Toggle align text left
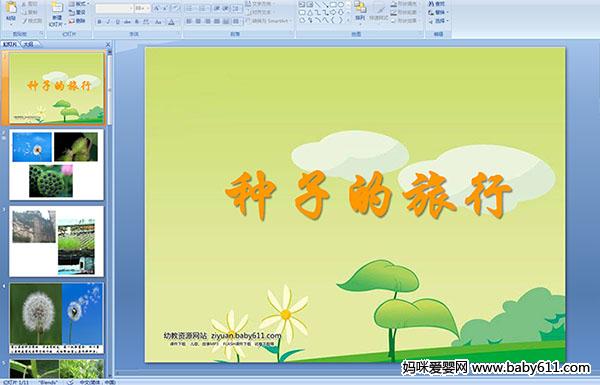Image resolution: width=600 pixels, height=385 pixels. (189, 21)
